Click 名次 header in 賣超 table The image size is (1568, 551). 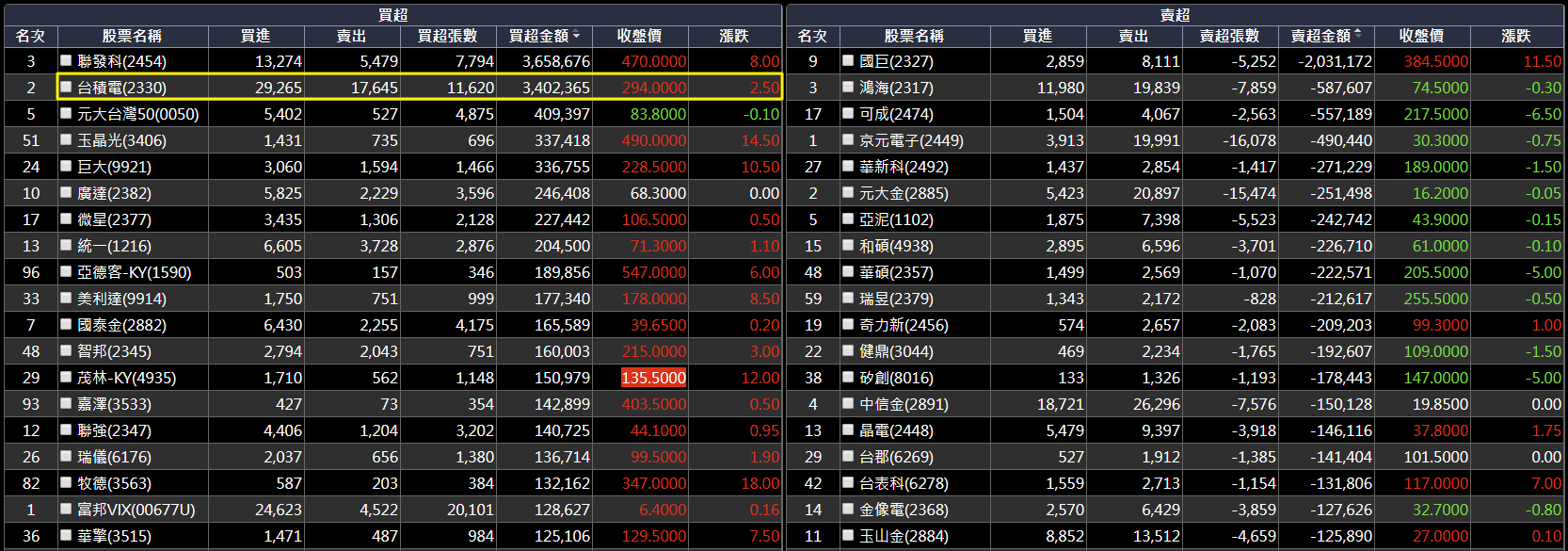tap(812, 36)
